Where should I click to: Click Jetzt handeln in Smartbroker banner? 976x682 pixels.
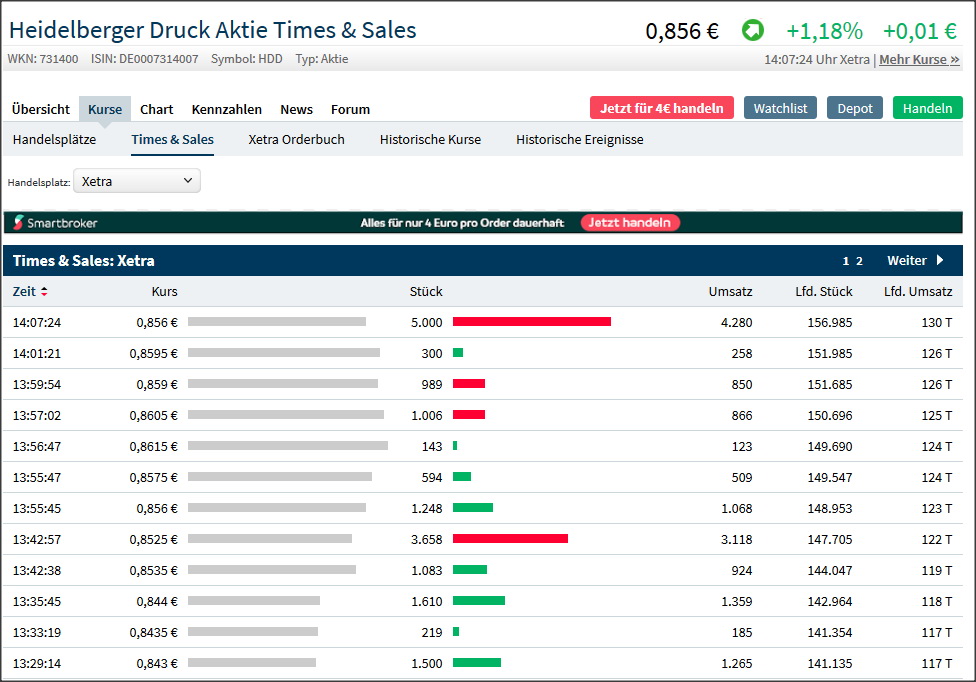630,223
